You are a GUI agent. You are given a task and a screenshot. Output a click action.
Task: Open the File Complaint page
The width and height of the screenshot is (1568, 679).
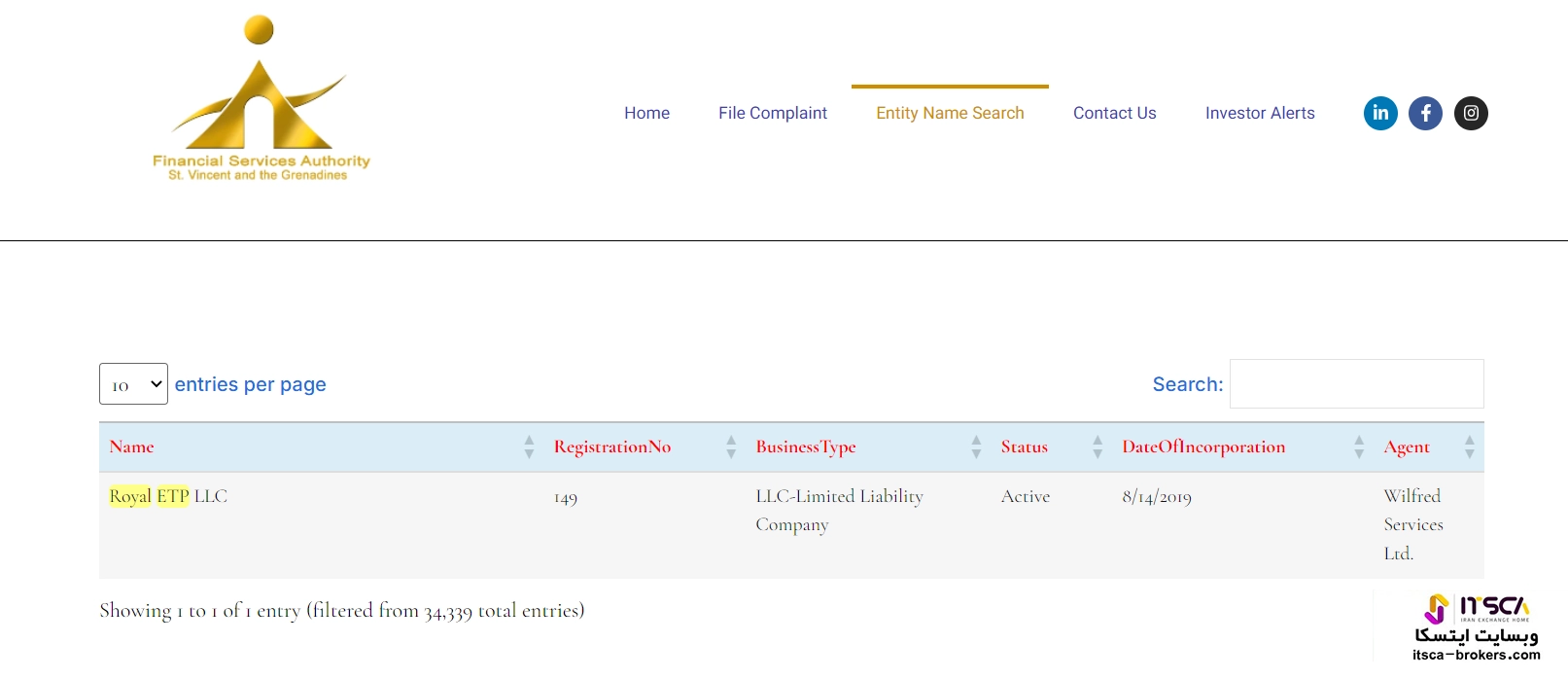click(773, 113)
